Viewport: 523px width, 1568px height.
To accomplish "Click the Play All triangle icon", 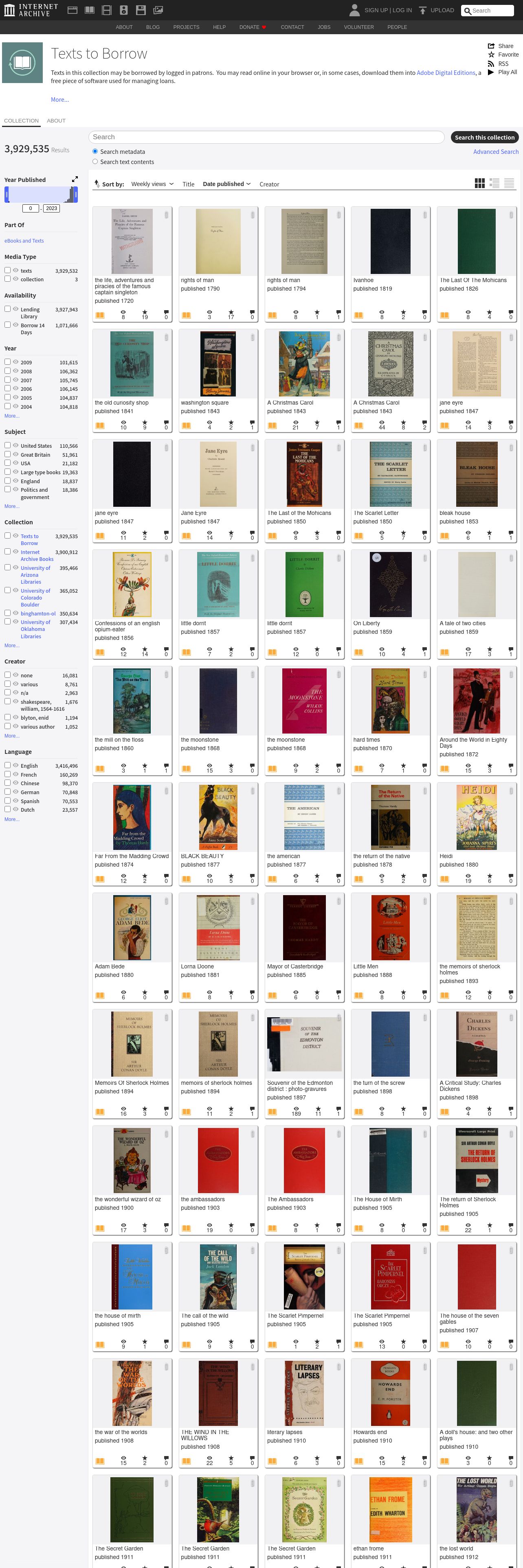I will pyautogui.click(x=491, y=72).
